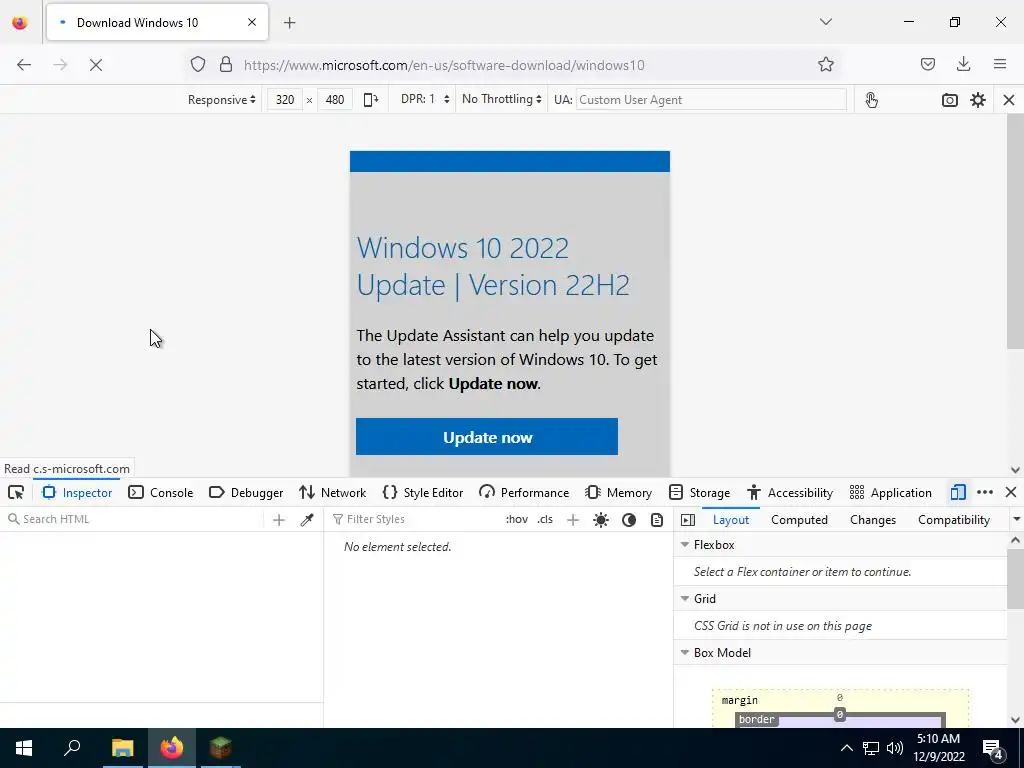Open DevTools three-dot customize menu
1024x768 pixels.
tap(985, 492)
